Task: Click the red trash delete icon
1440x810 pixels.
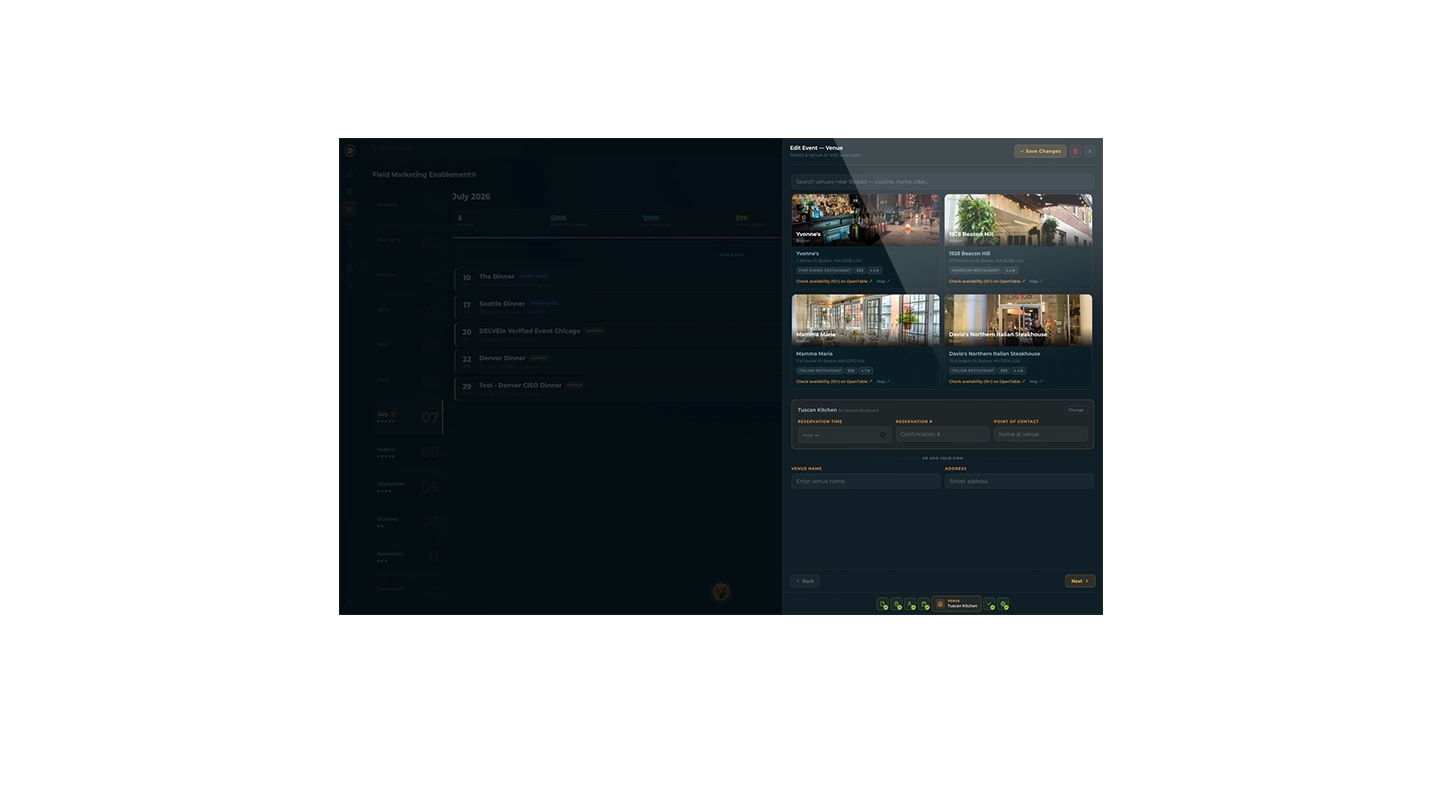Action: 1075,151
